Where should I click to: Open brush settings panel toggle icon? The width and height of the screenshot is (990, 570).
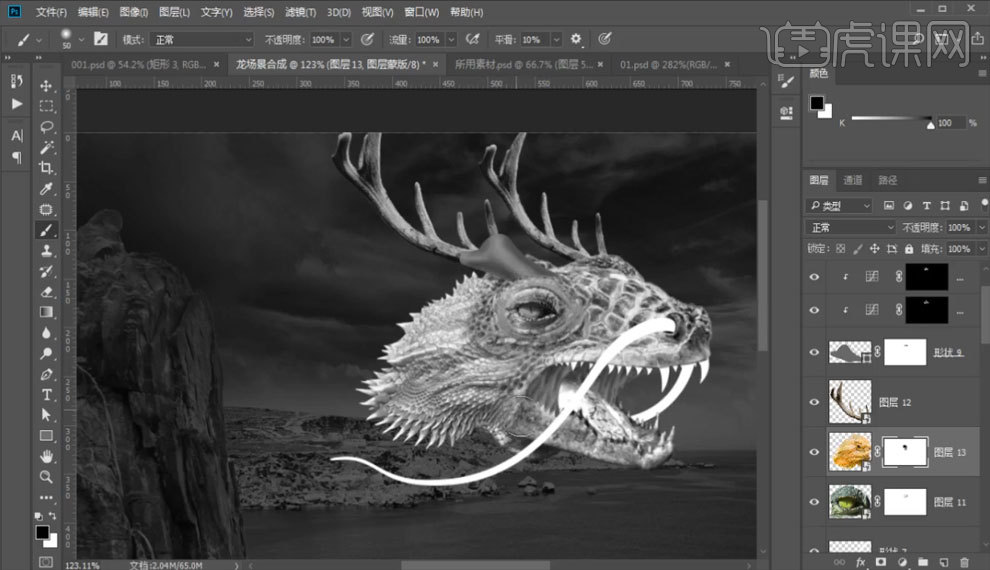(x=100, y=39)
